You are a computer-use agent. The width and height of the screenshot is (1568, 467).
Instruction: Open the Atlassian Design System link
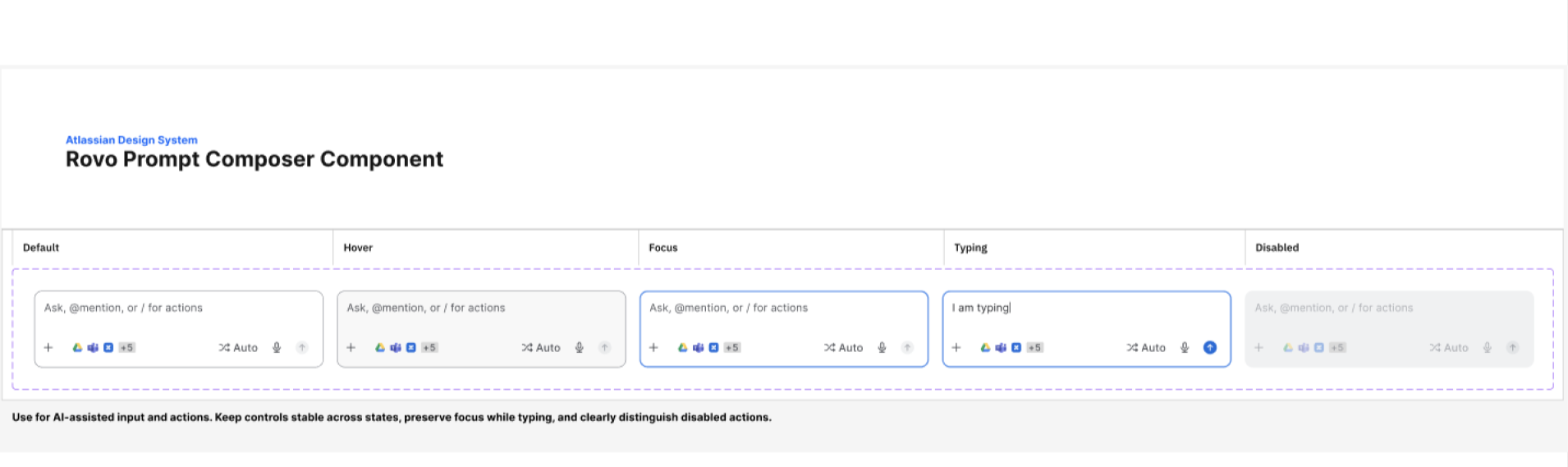pyautogui.click(x=131, y=140)
